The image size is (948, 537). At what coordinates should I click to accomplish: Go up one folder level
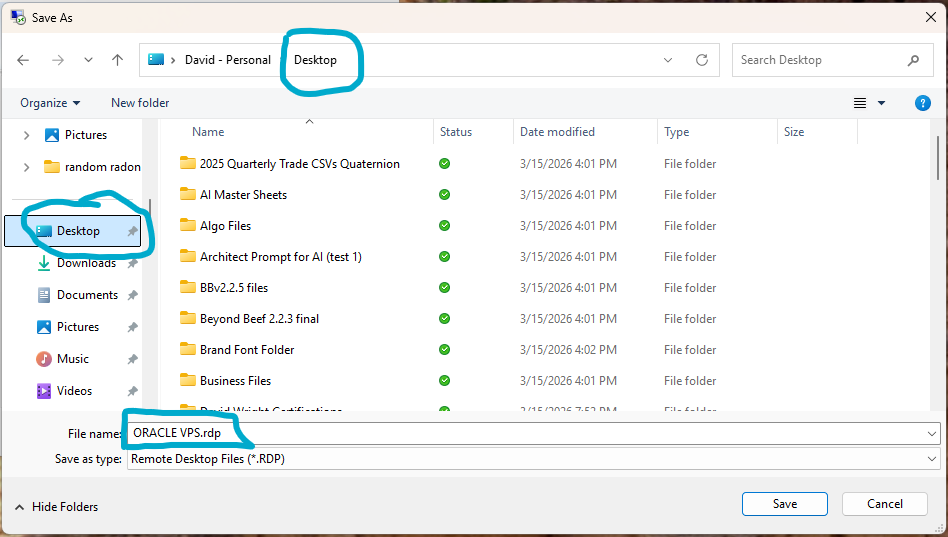(x=117, y=60)
